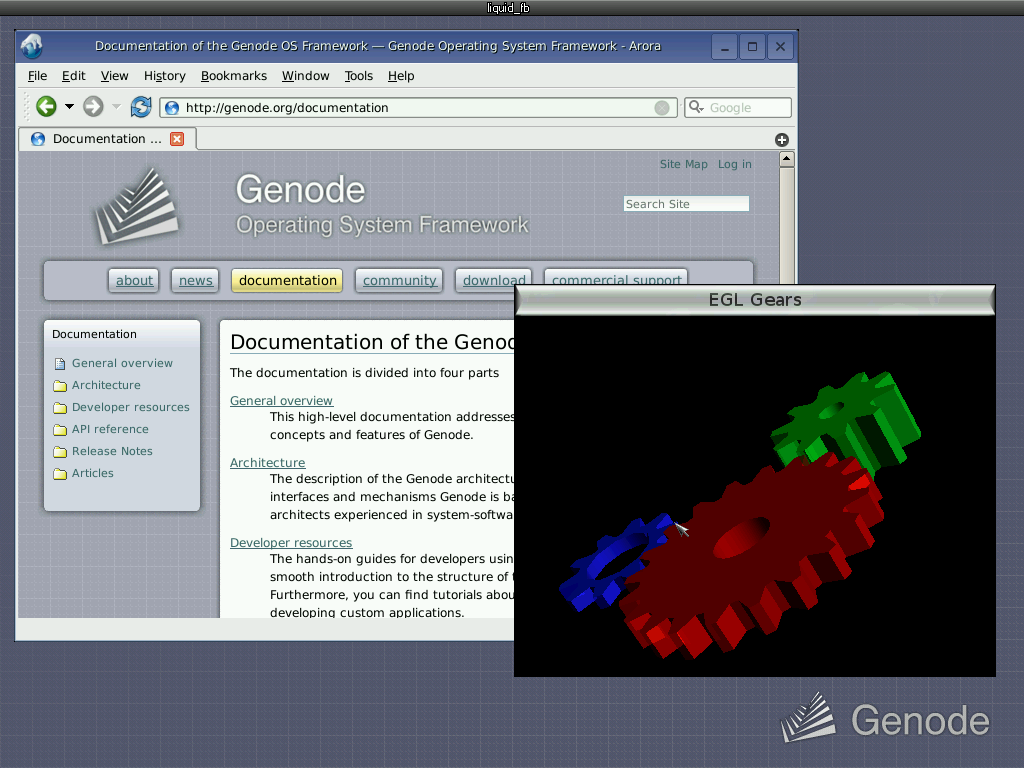Follow the community navigation link
The height and width of the screenshot is (768, 1024).
tap(398, 281)
